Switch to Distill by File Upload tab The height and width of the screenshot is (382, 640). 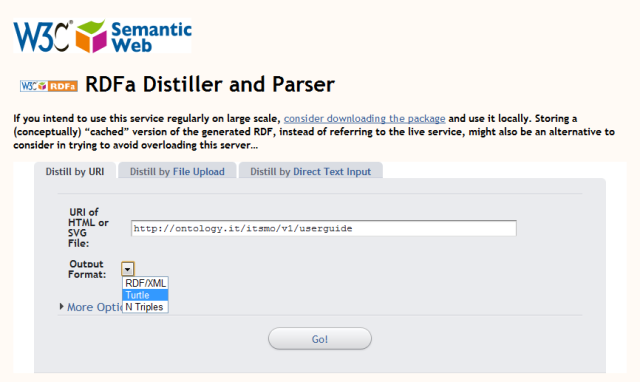point(177,171)
